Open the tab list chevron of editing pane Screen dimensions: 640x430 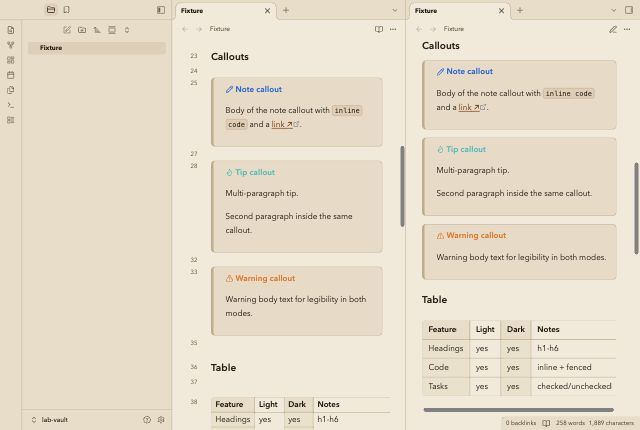point(394,10)
